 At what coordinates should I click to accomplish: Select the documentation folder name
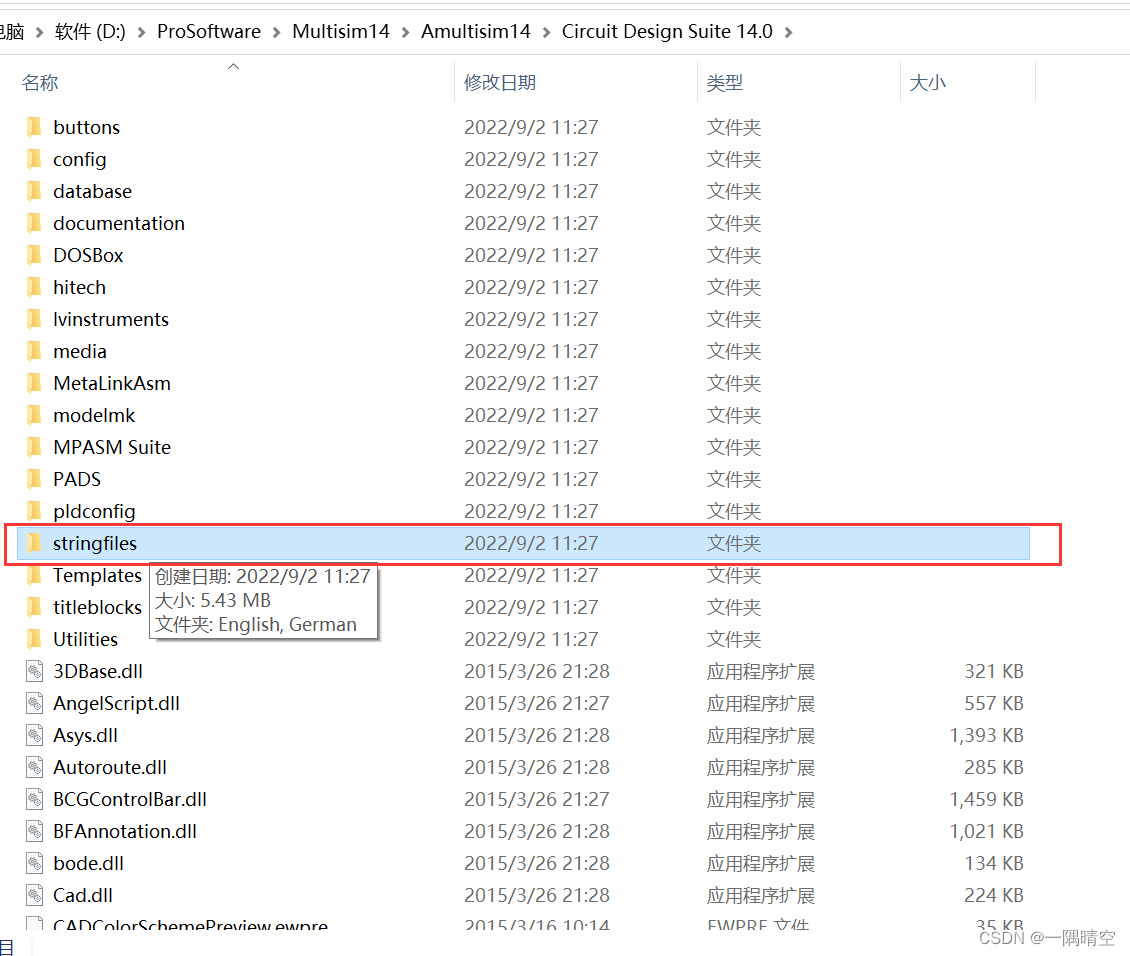tap(119, 223)
